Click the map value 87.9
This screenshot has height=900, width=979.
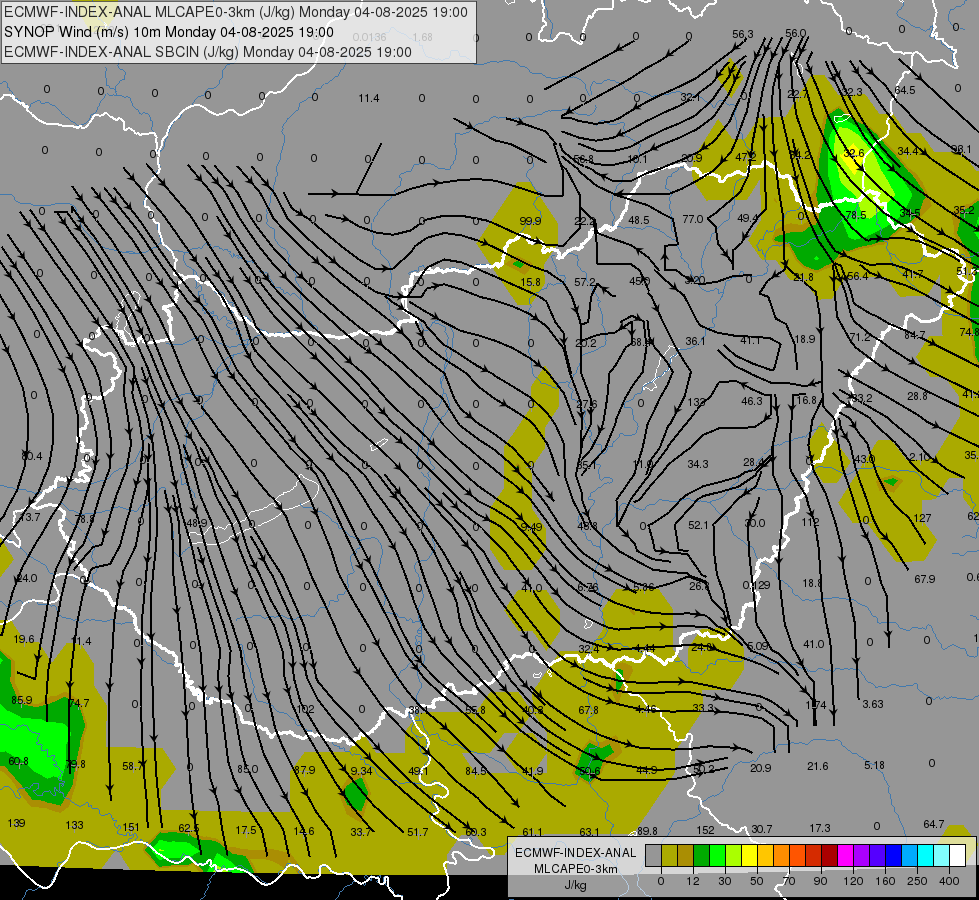point(305,770)
